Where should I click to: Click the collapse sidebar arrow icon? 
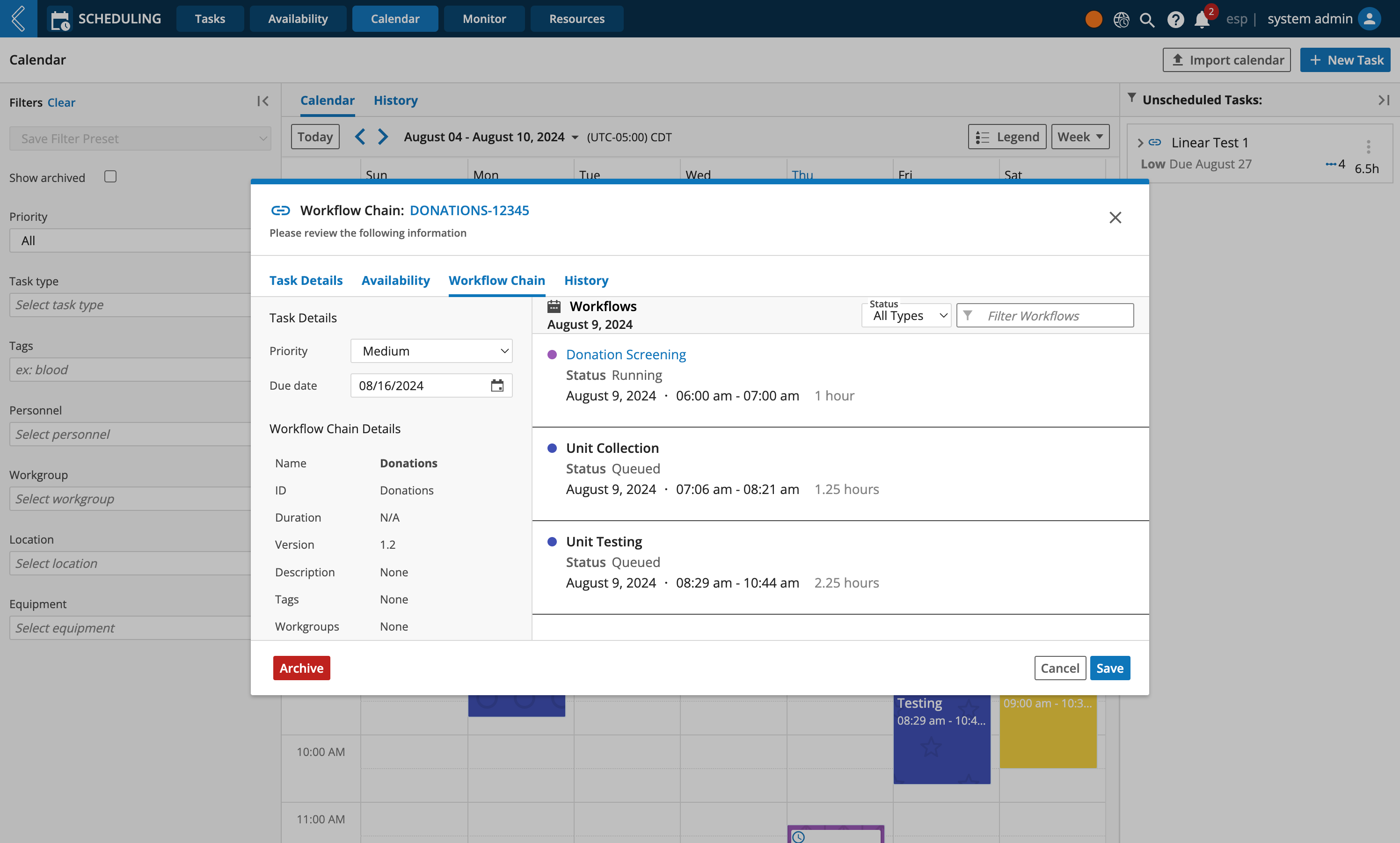(264, 101)
